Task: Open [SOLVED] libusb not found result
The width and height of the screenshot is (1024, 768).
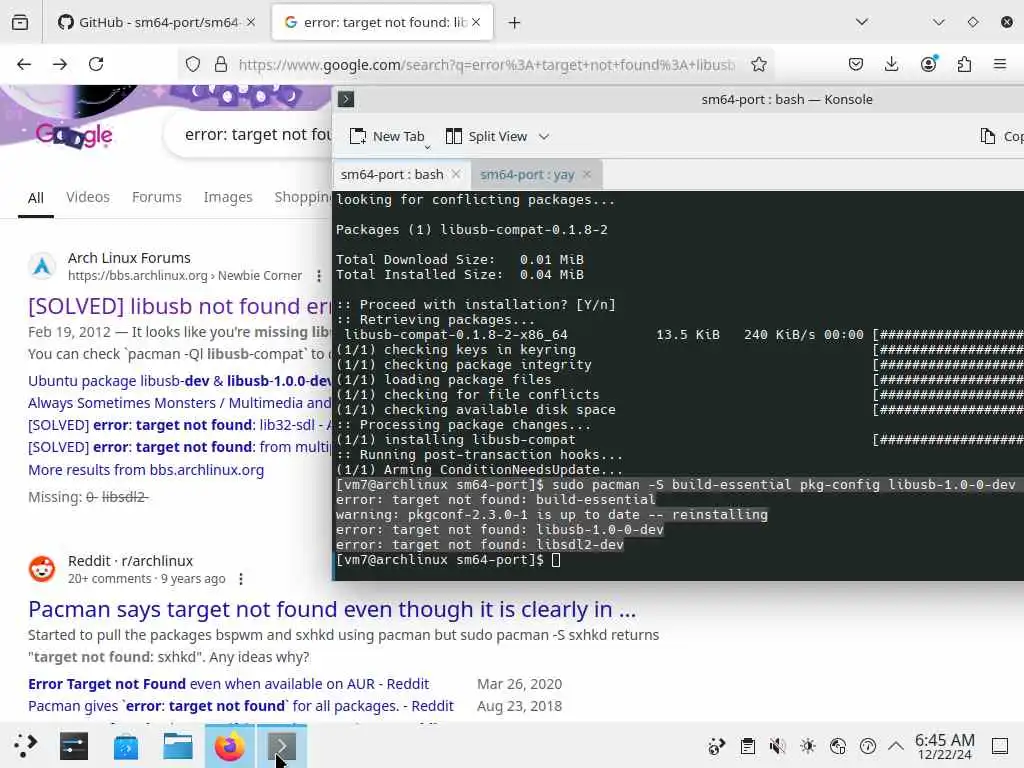Action: pos(180,306)
